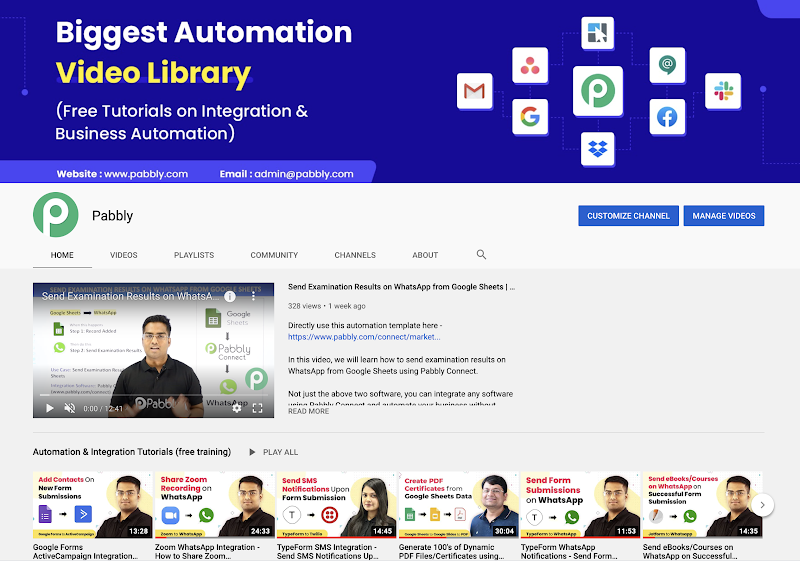Click the Pabbly channel avatar logo
800x562 pixels.
56,215
